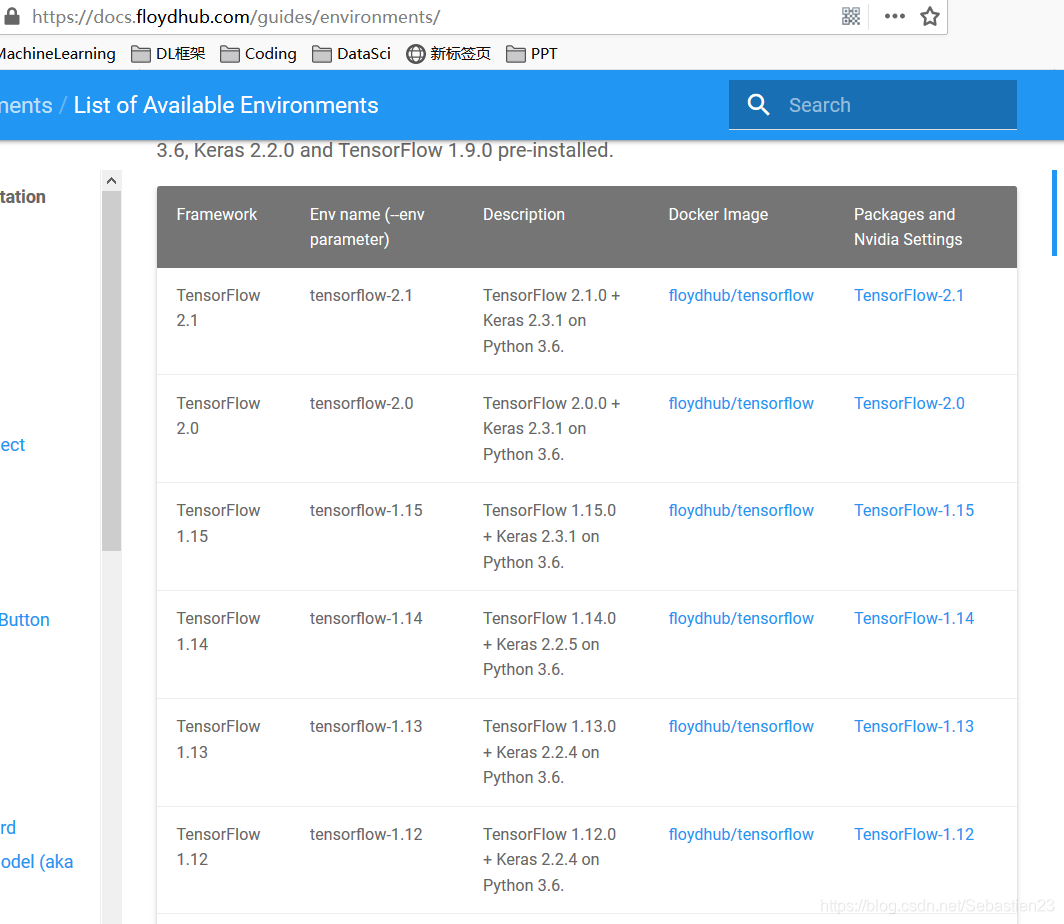Select the 'tensorflow-1.13' env name cell

[x=366, y=727]
